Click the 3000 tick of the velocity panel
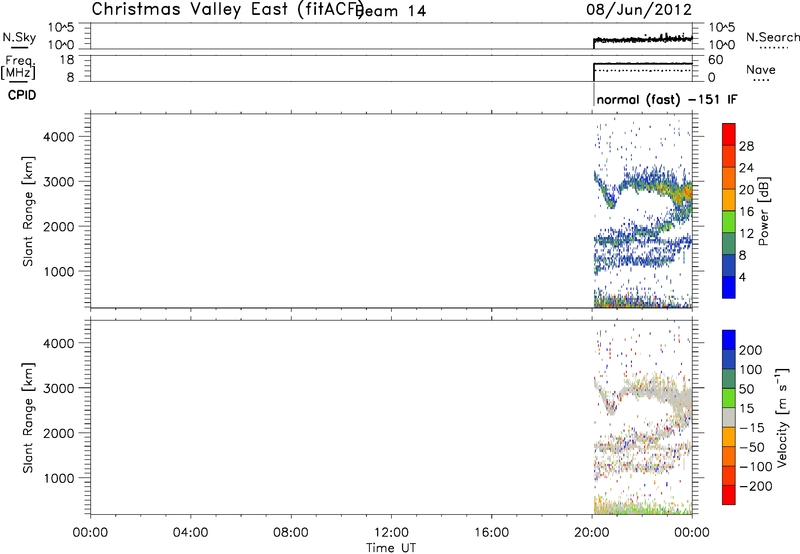Viewport: 800px width, 554px height. 59,388
